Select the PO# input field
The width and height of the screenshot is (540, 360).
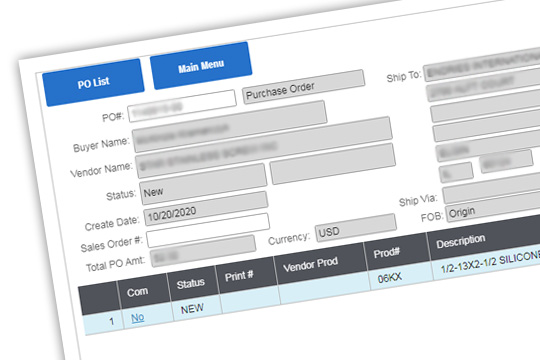click(182, 106)
